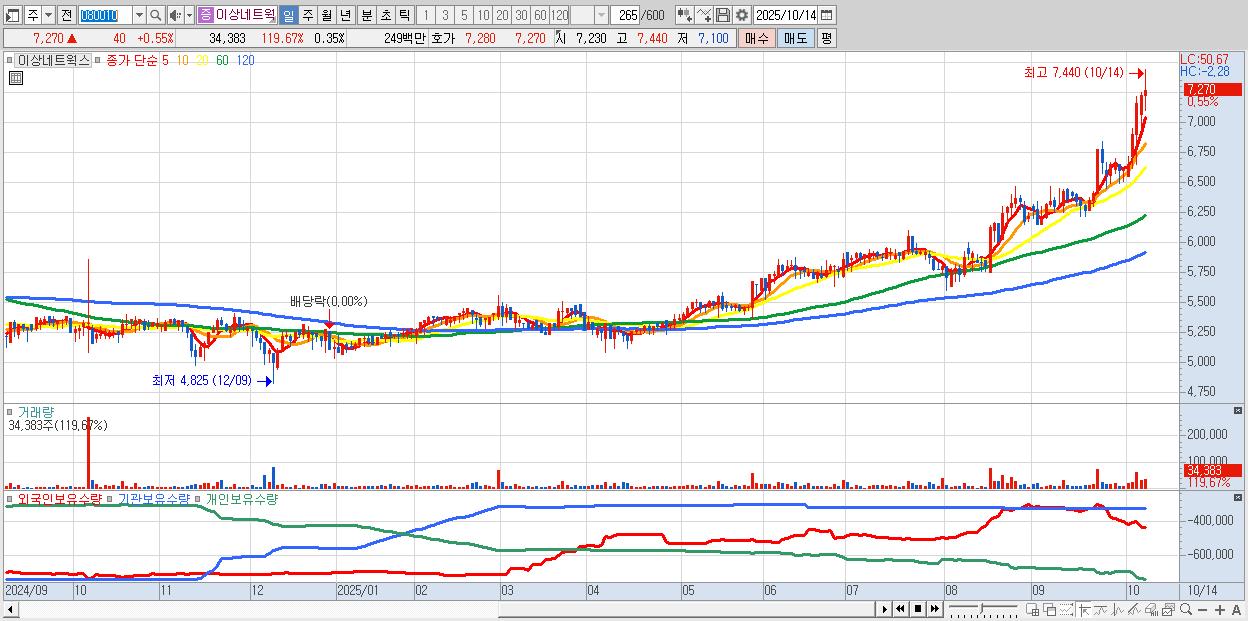Zoom out chart with minus icon

(1202, 609)
